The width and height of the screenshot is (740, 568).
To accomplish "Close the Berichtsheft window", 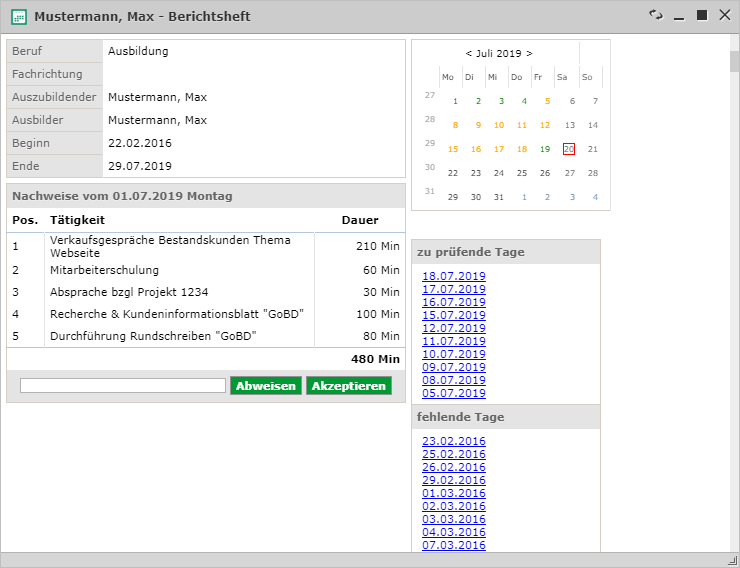I will pos(725,15).
